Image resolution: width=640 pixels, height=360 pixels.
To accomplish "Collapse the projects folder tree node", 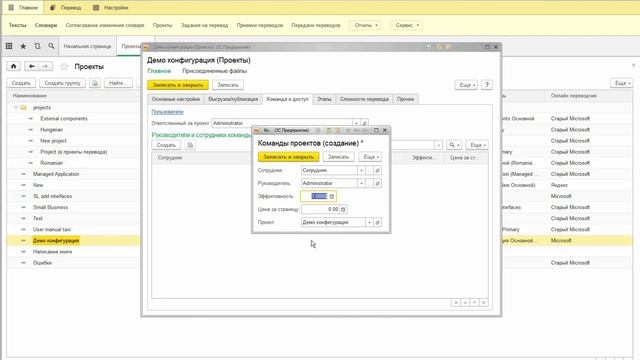I will 16,107.
